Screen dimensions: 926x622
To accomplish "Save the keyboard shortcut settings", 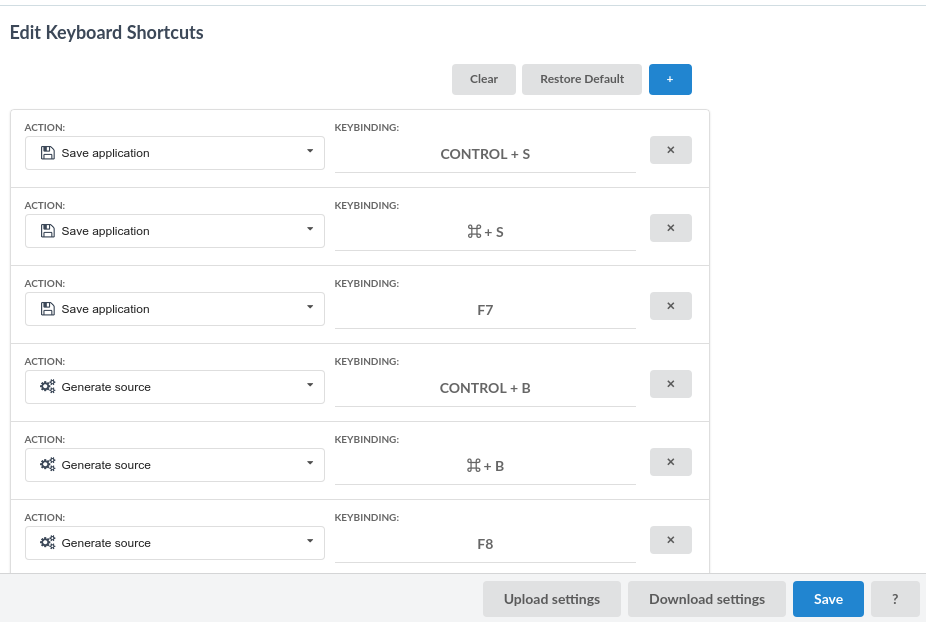I will 828,598.
